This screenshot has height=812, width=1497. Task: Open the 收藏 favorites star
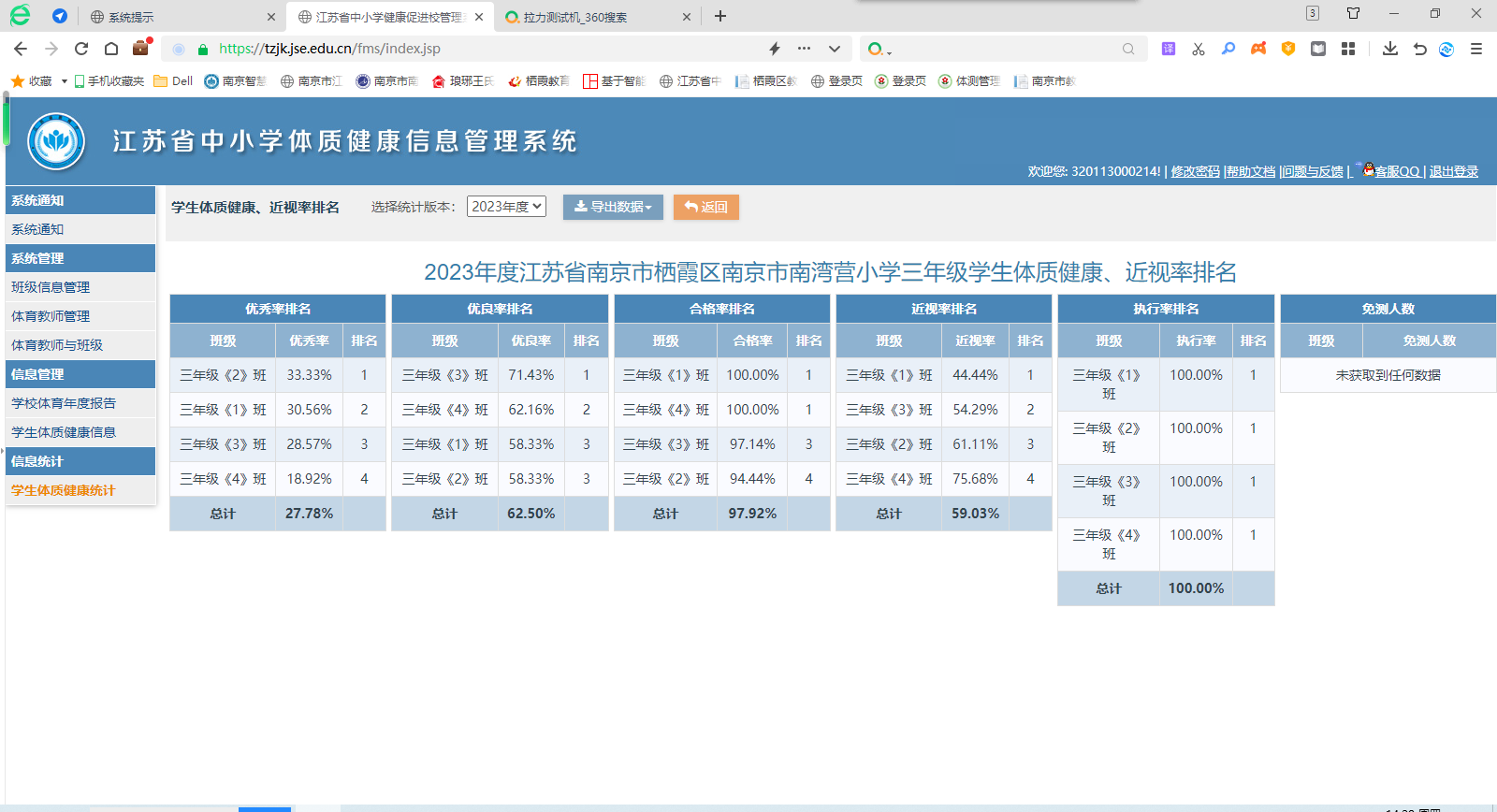[x=31, y=81]
